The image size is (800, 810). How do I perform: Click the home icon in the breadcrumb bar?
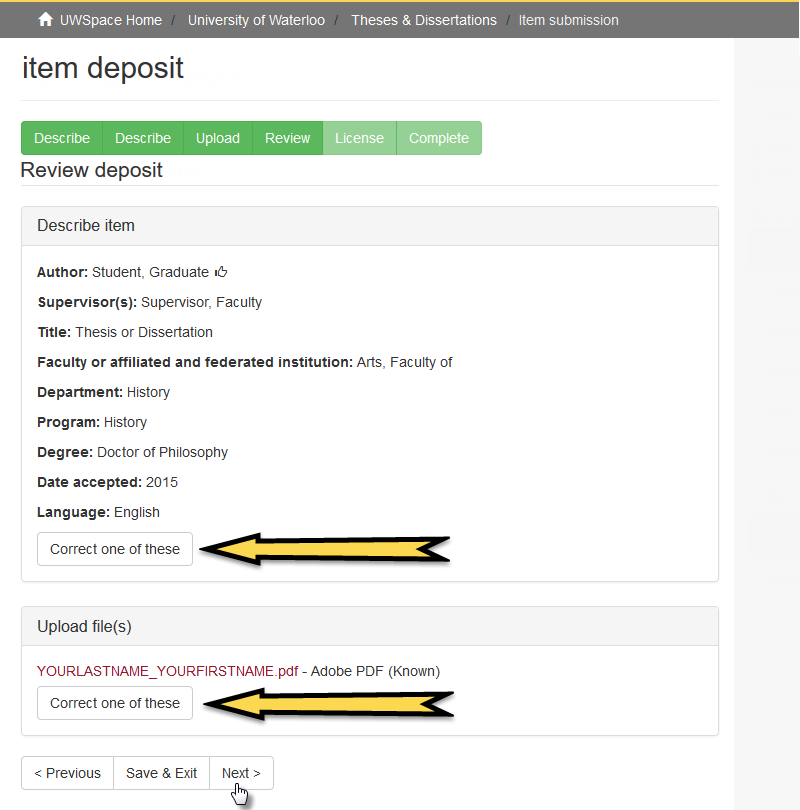42,19
